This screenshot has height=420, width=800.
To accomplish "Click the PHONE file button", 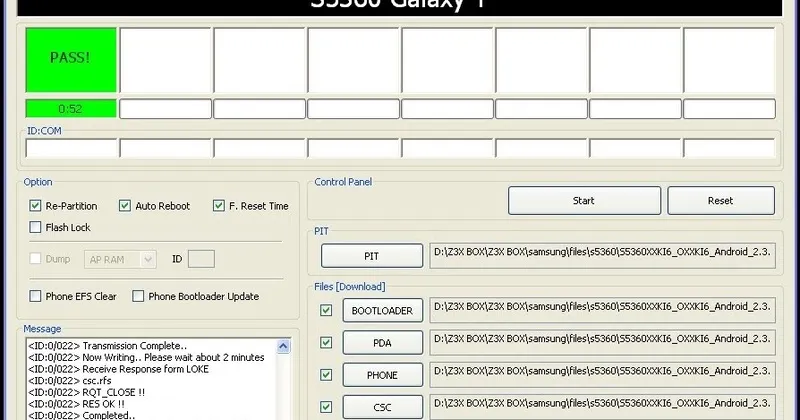I will click(382, 375).
